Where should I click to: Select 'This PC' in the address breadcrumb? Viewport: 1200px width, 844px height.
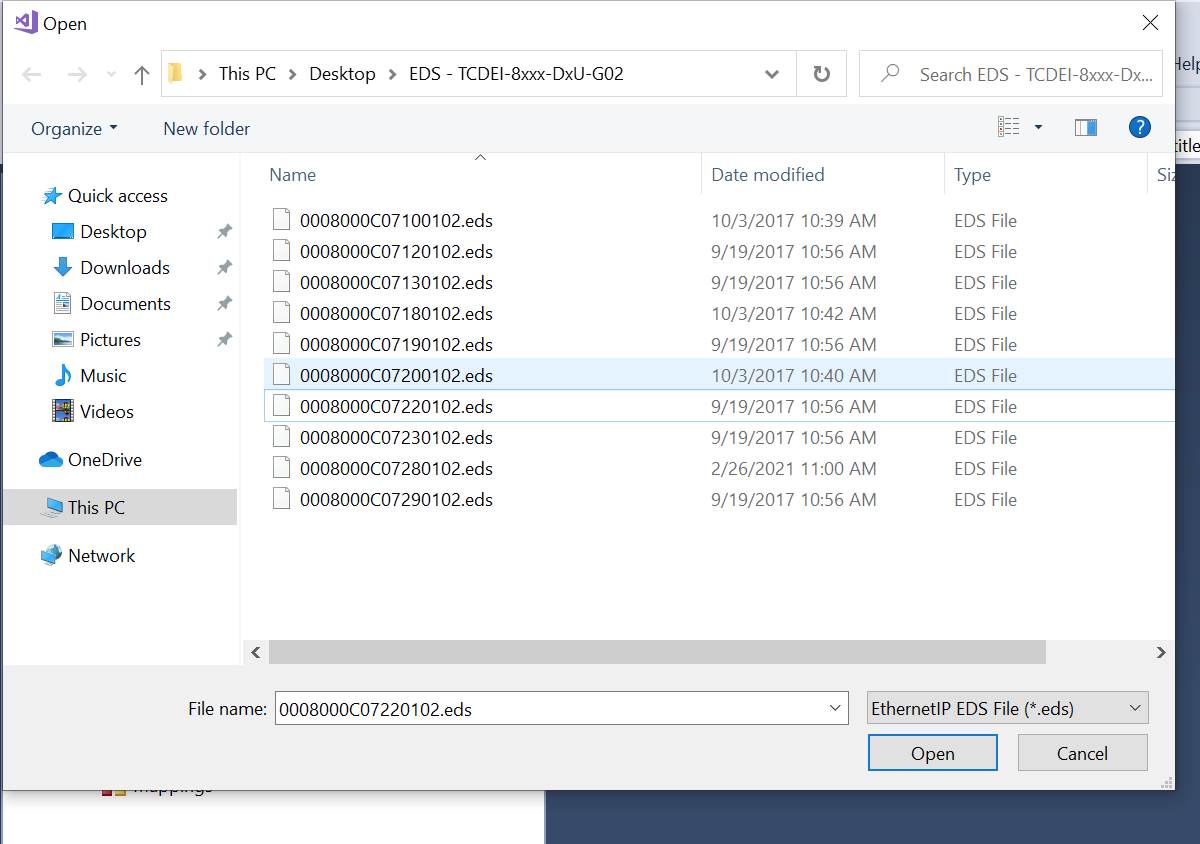pos(247,74)
